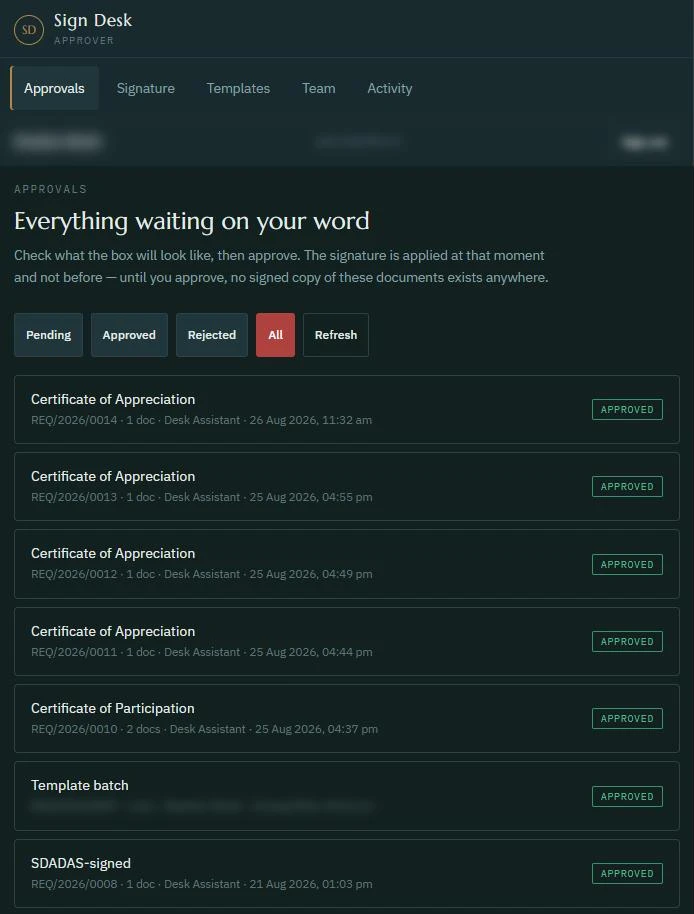This screenshot has height=914, width=694.
Task: Click APPROVED badge on REQ/2026/0013
Action: click(x=628, y=487)
